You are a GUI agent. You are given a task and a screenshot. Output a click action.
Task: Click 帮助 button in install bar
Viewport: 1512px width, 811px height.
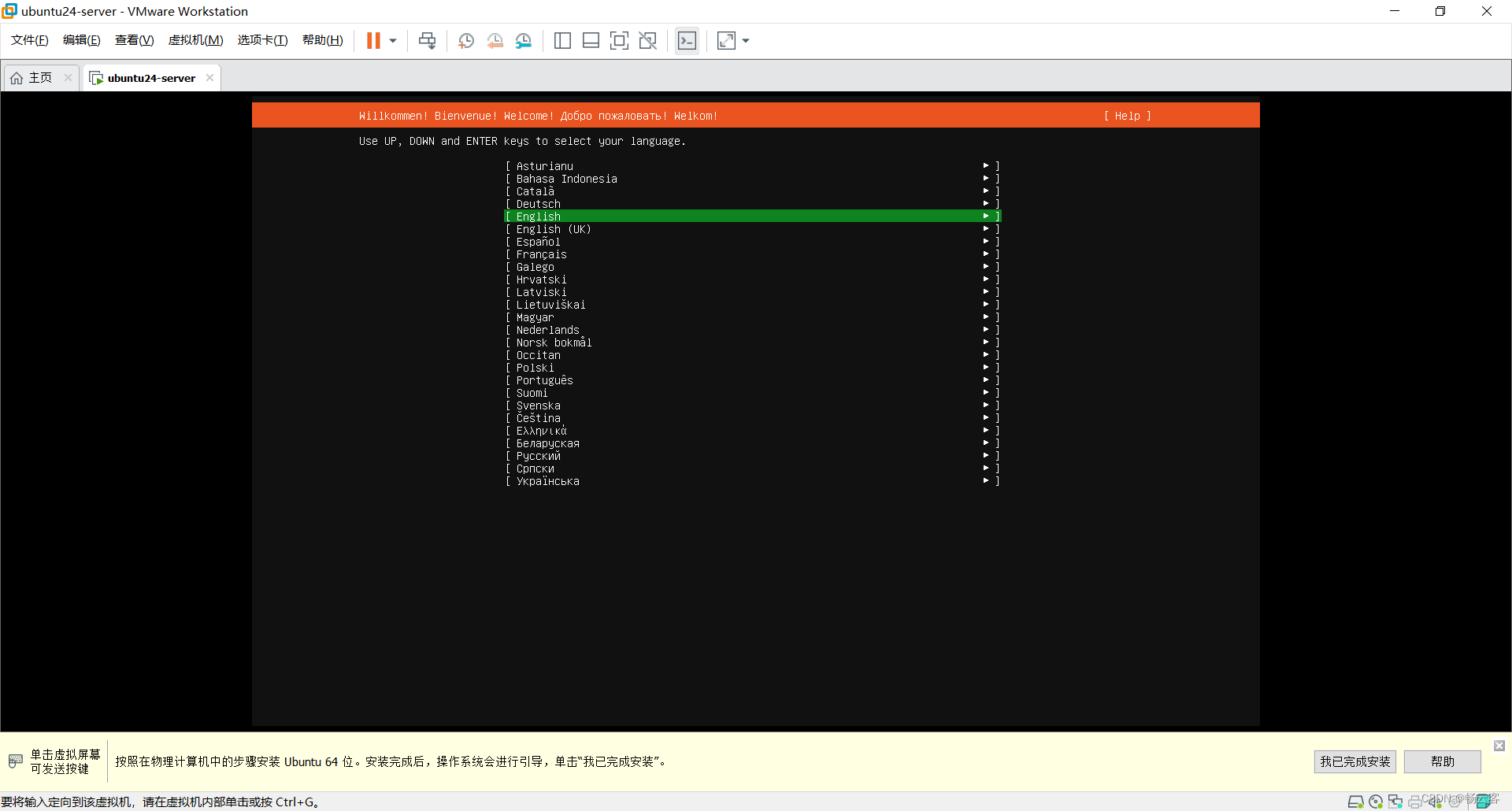[x=1442, y=761]
